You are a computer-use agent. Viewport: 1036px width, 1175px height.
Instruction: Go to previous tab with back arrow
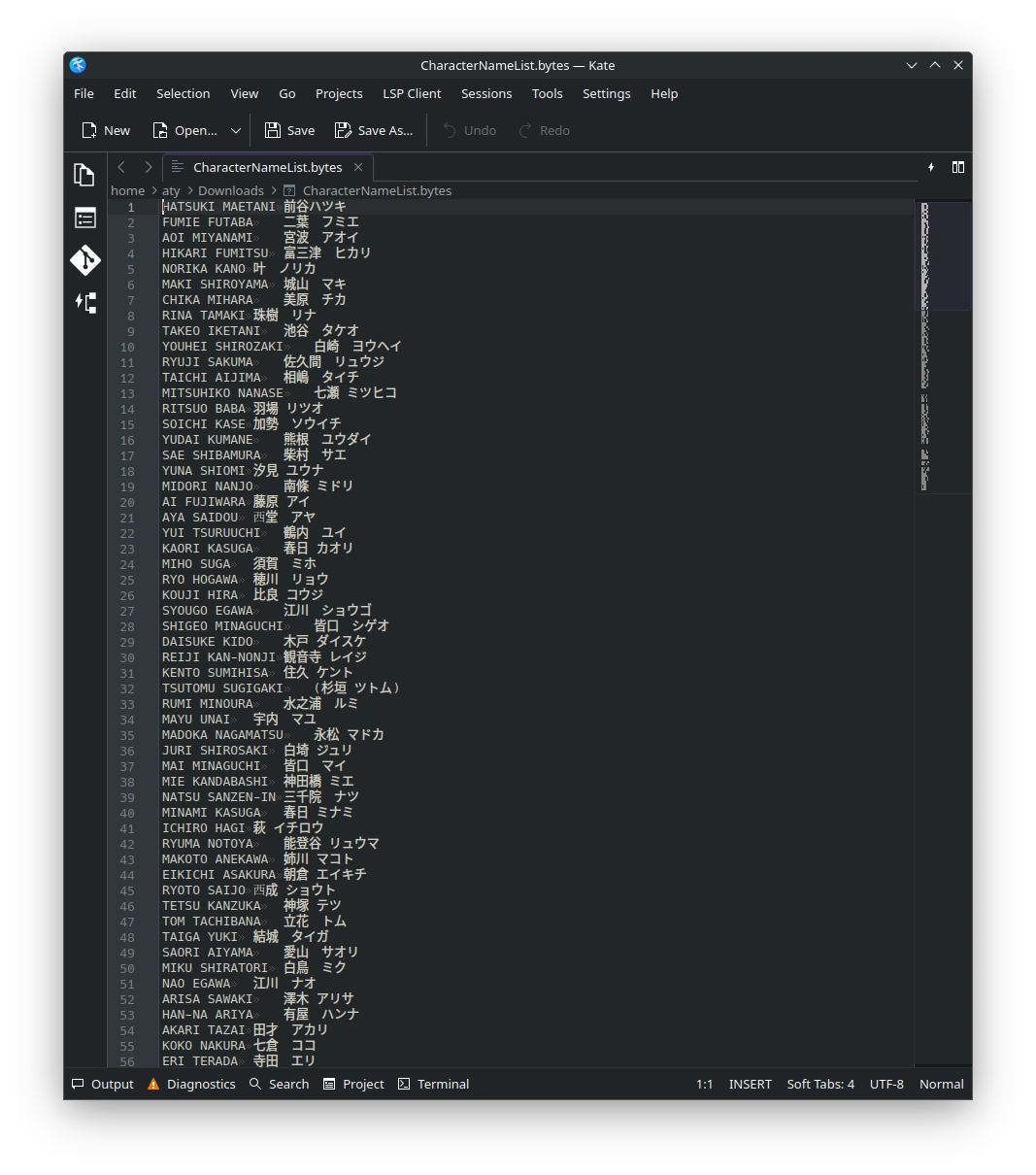coord(121,167)
